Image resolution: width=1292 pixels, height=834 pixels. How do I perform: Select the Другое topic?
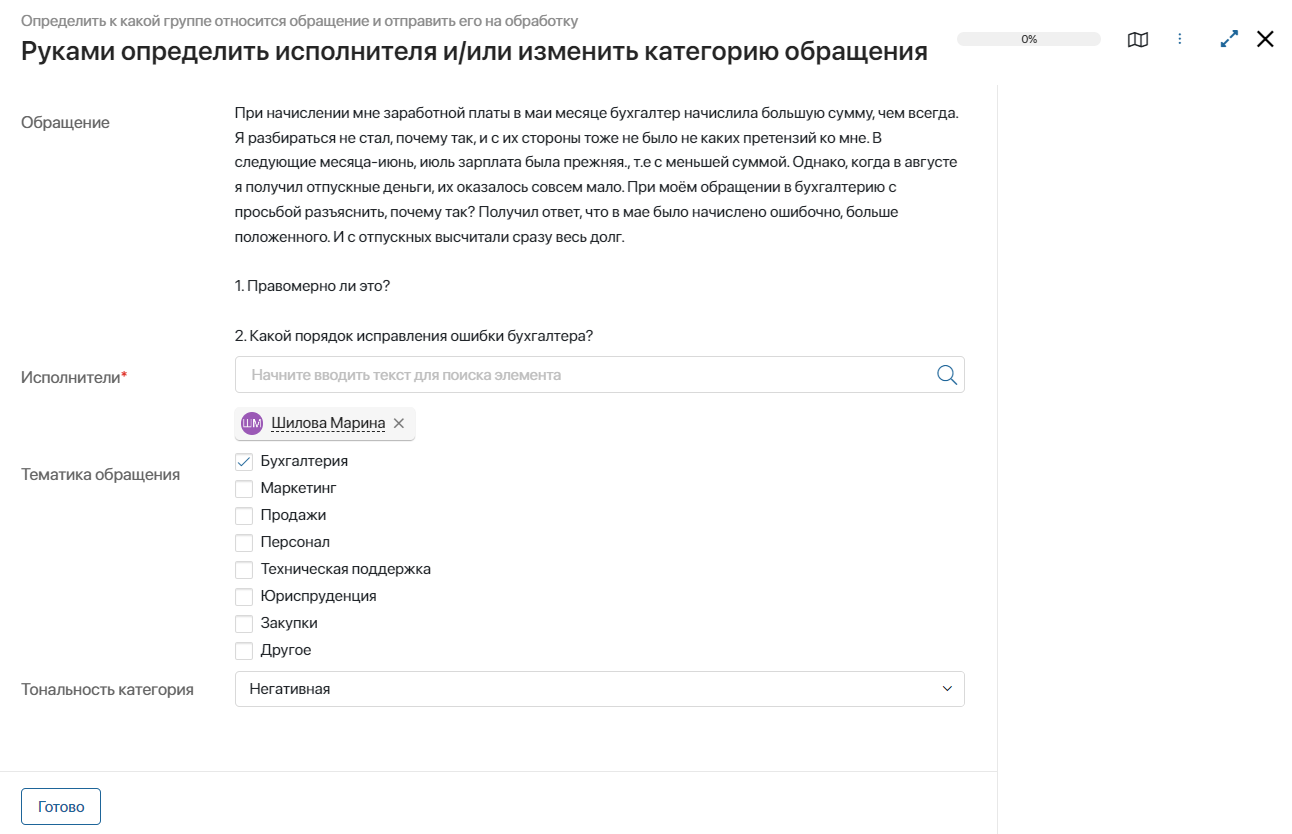[243, 650]
